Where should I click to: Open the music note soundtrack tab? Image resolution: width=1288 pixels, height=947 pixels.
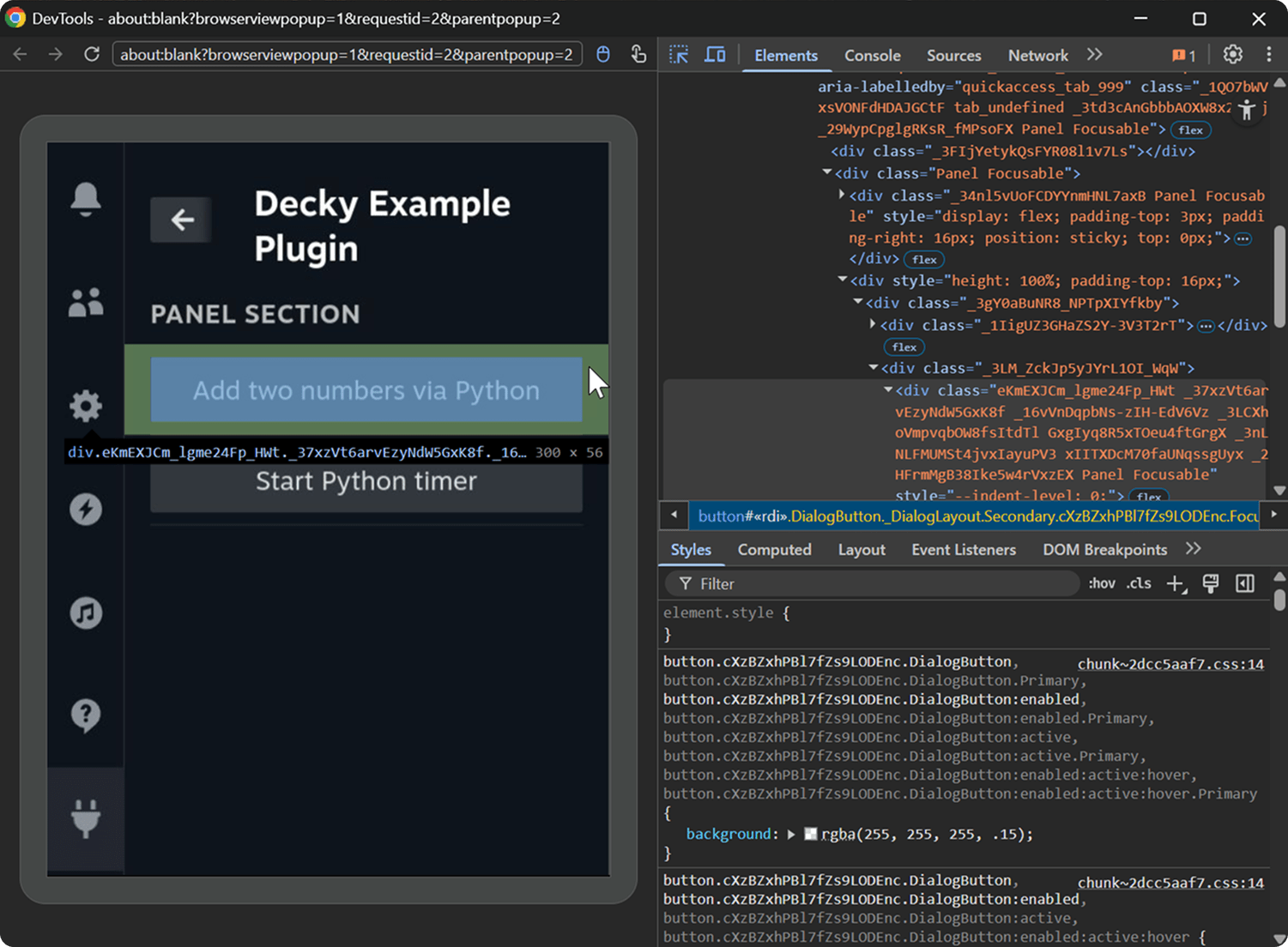pos(86,612)
